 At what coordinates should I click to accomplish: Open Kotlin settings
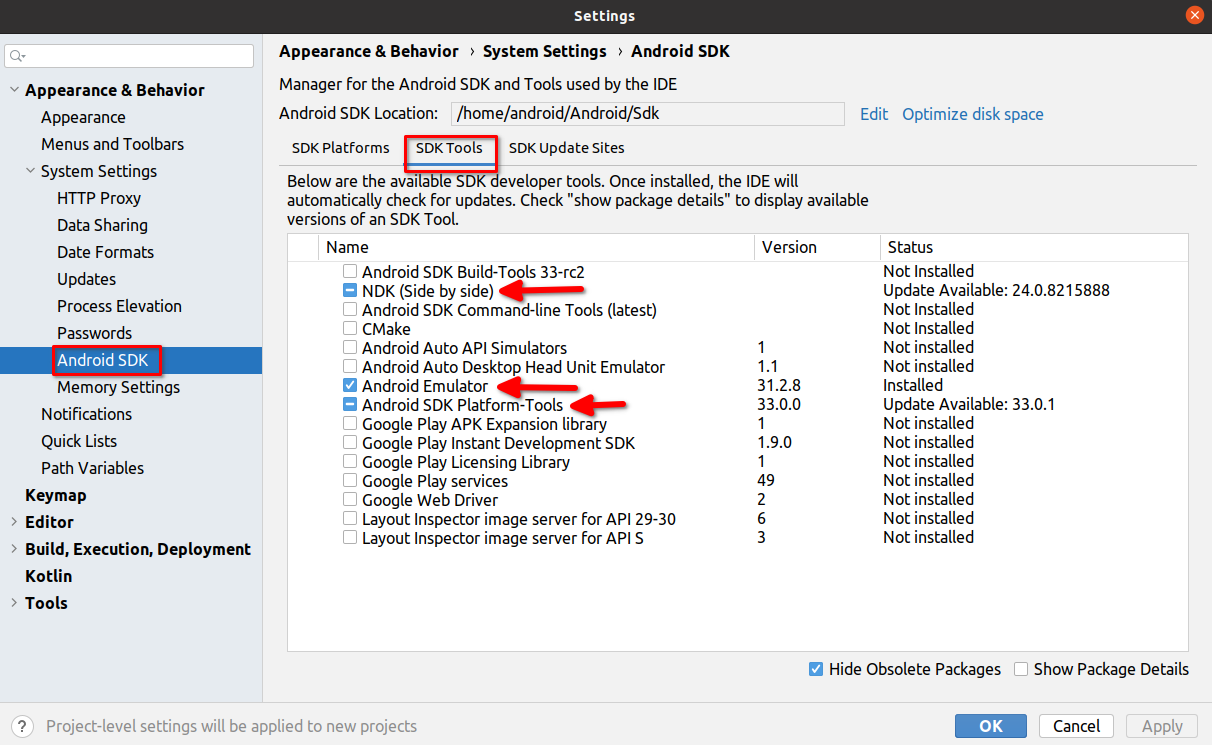pos(48,576)
